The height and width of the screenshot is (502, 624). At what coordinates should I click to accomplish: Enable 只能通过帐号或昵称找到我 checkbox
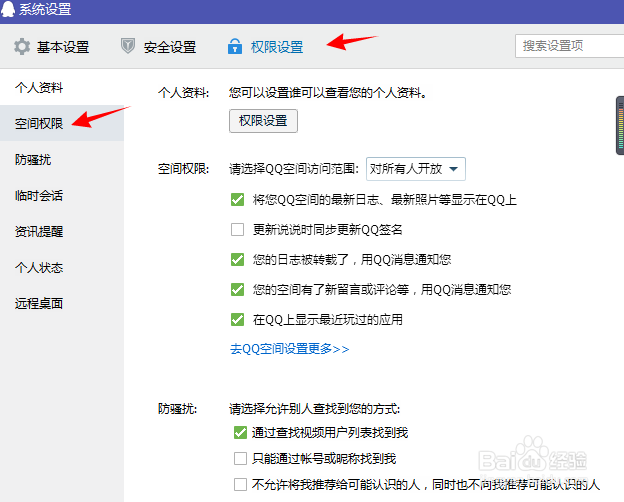pos(240,458)
